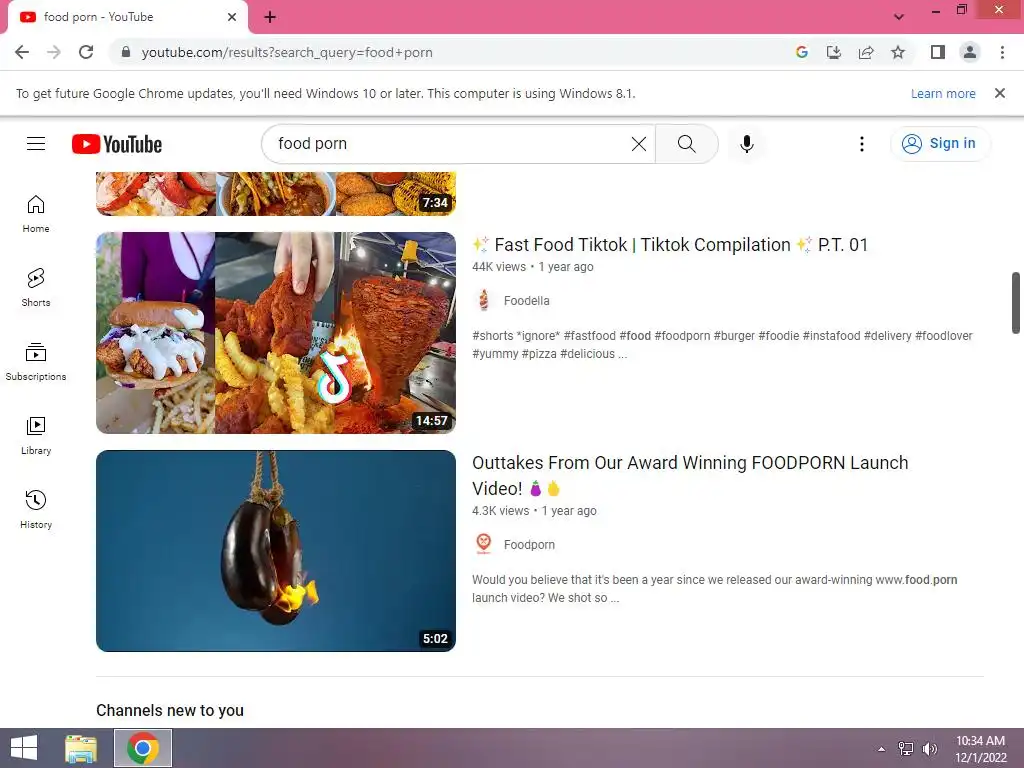Open Foodporn channel name link

529,544
